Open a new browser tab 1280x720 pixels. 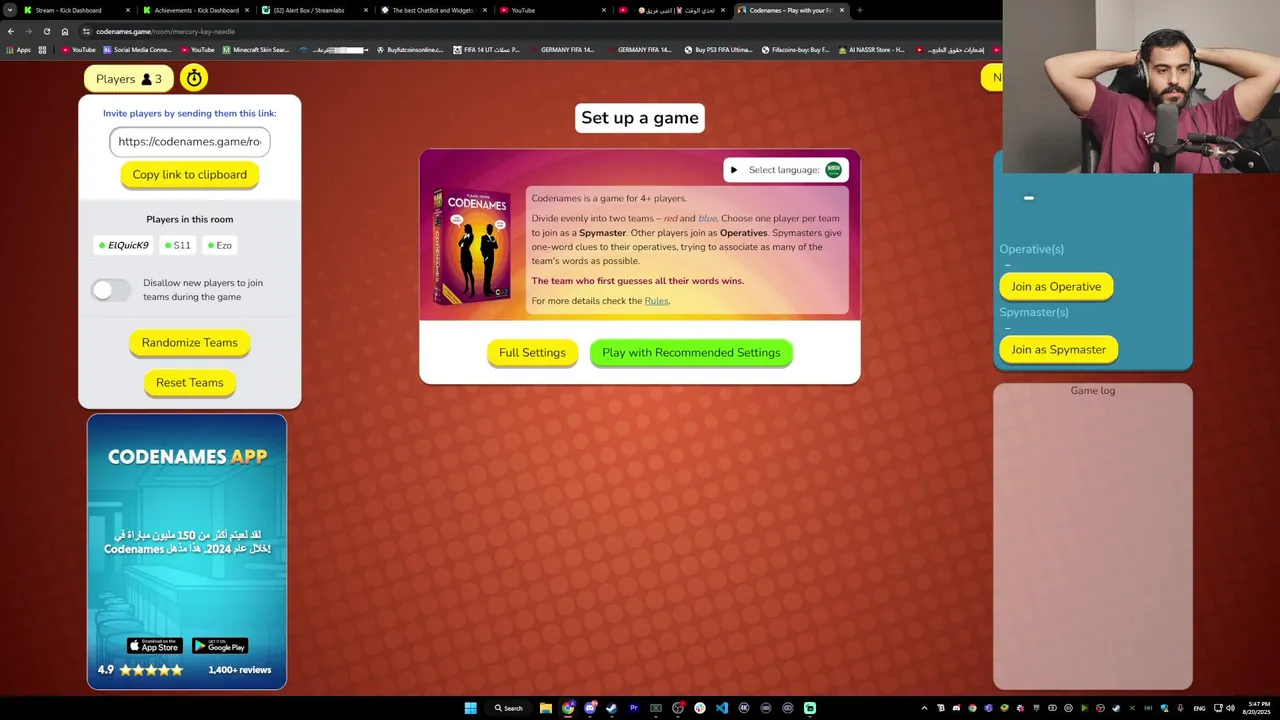859,10
